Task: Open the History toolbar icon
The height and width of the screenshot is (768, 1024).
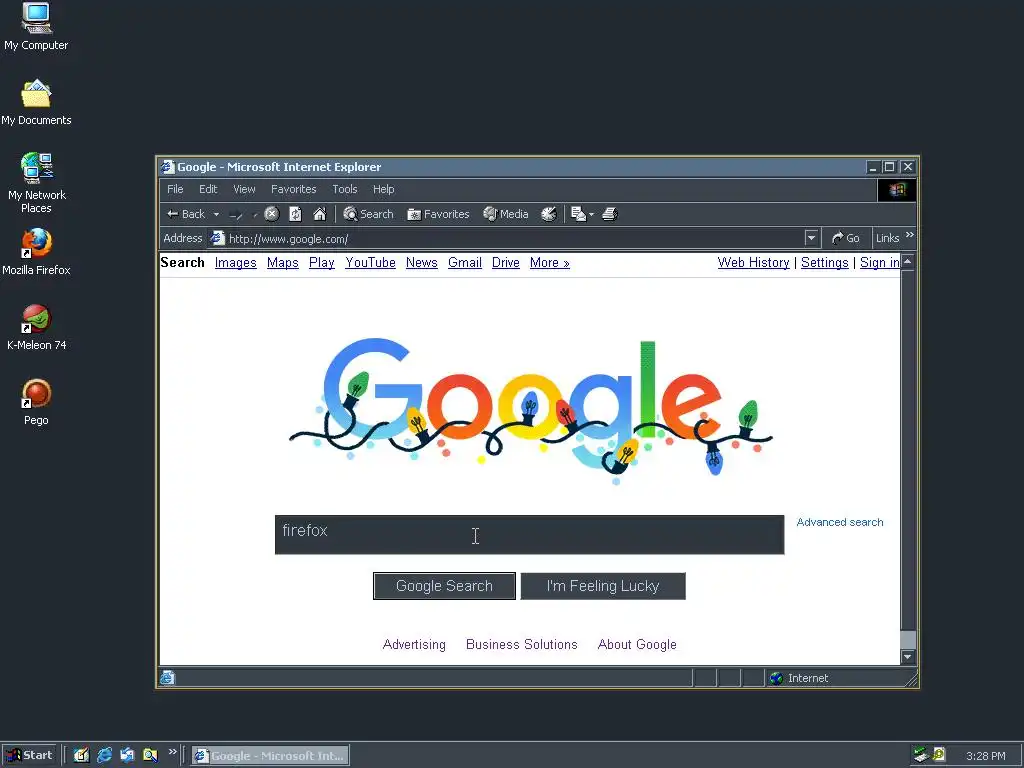Action: 549,214
